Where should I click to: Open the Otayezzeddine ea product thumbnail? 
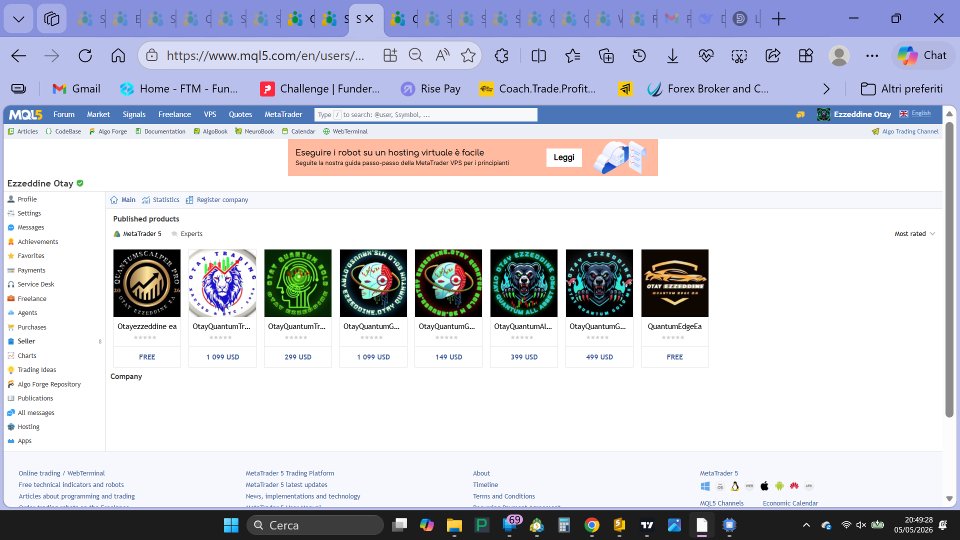point(147,283)
